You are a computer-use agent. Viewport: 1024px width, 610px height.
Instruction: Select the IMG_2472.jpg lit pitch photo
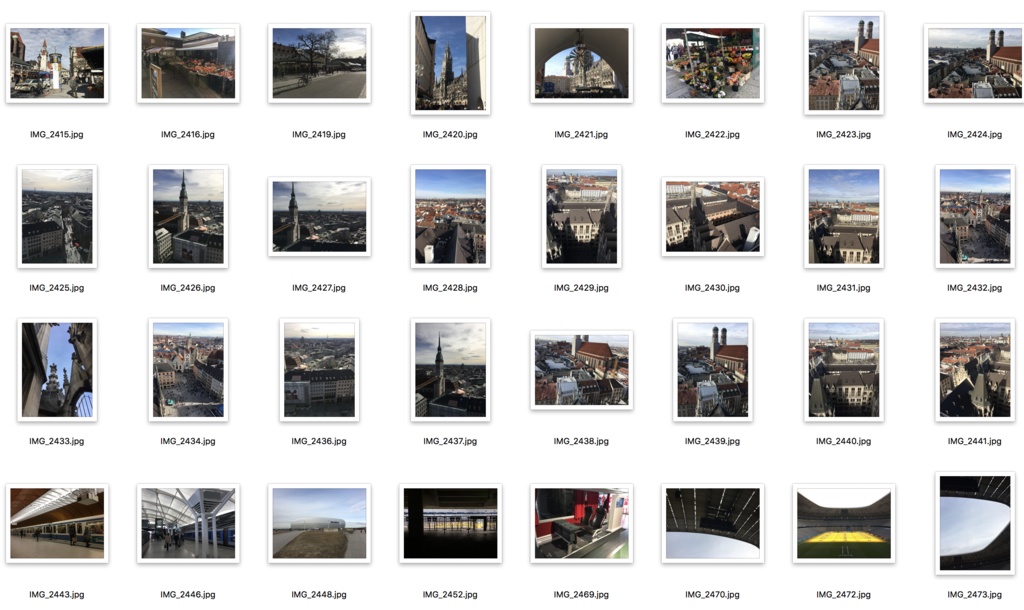point(844,523)
